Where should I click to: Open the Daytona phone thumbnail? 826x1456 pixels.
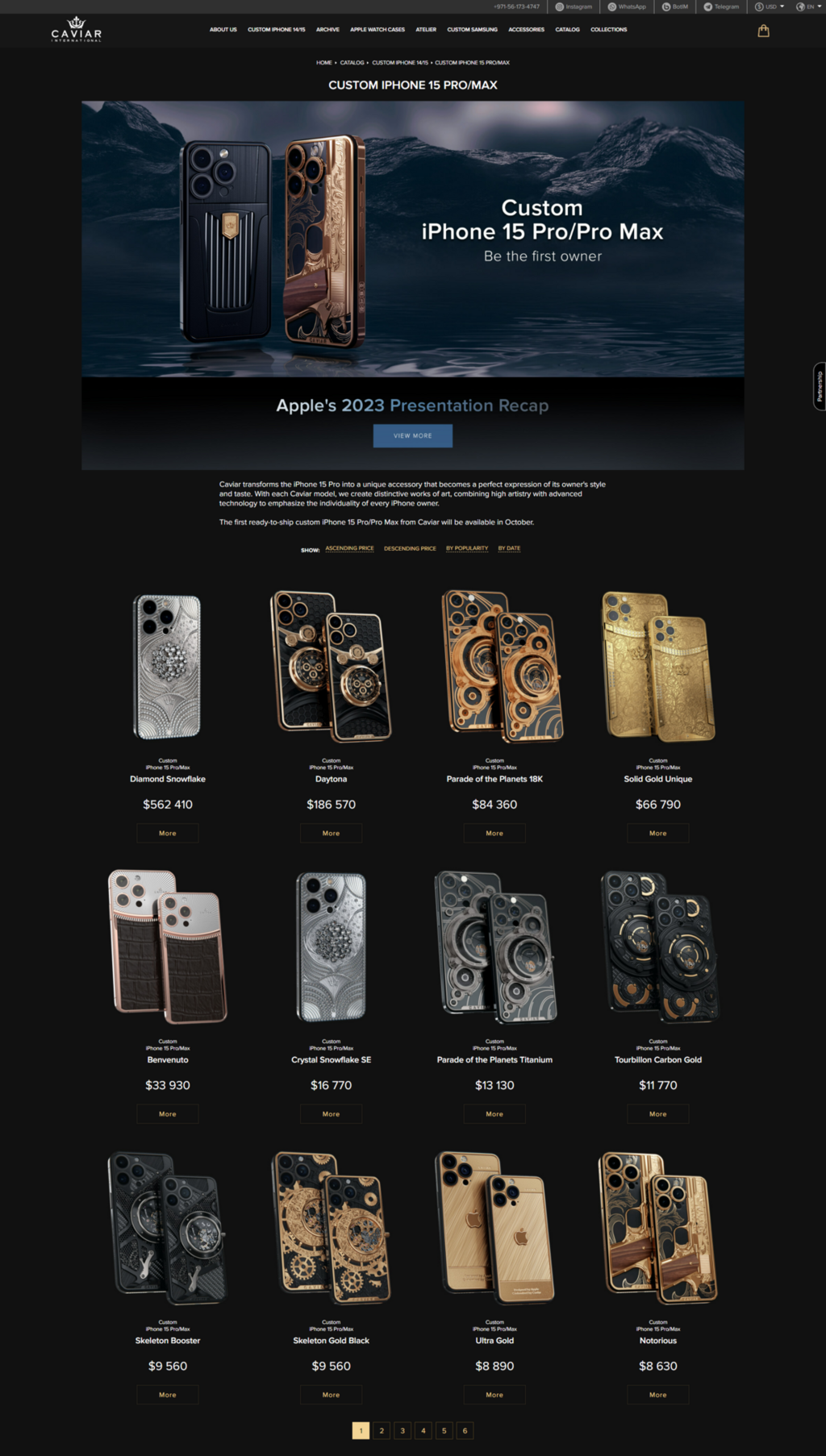[x=331, y=667]
